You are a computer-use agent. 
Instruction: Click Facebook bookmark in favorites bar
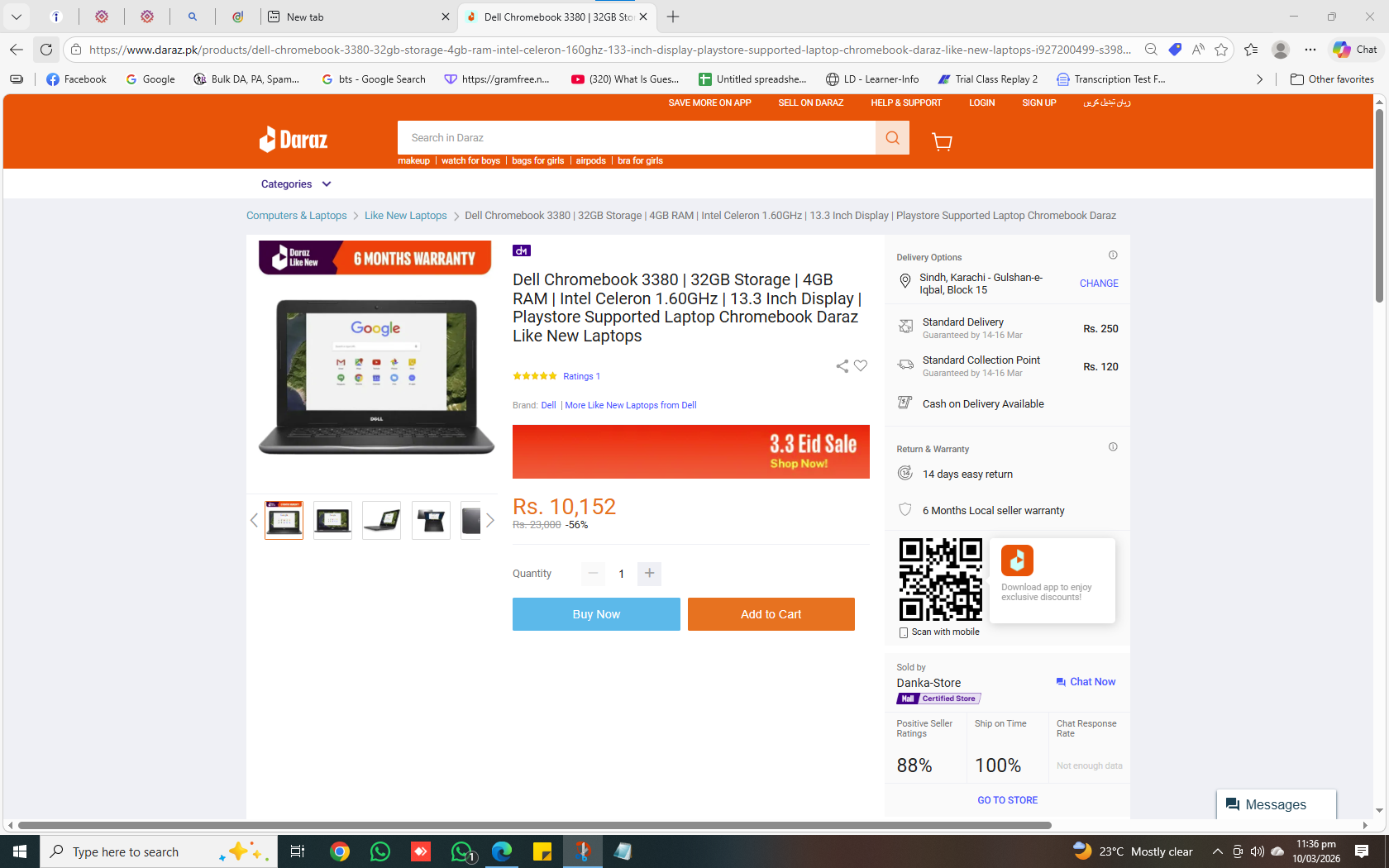[x=77, y=79]
